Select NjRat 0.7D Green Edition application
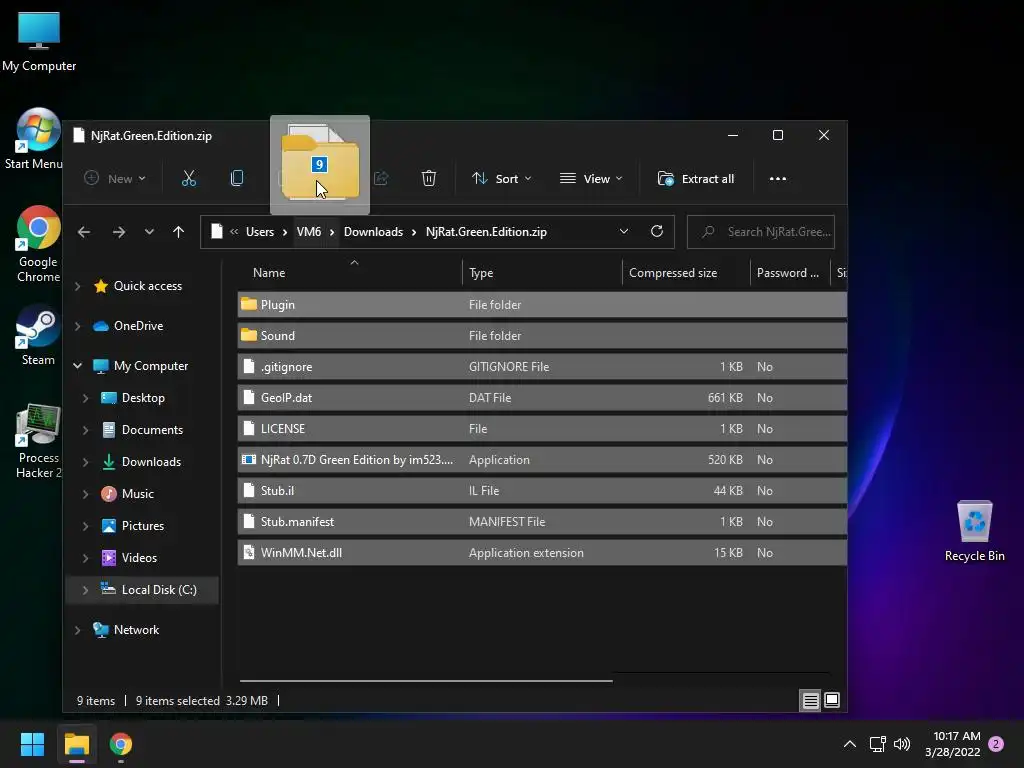Viewport: 1024px width, 768px height. [542, 460]
